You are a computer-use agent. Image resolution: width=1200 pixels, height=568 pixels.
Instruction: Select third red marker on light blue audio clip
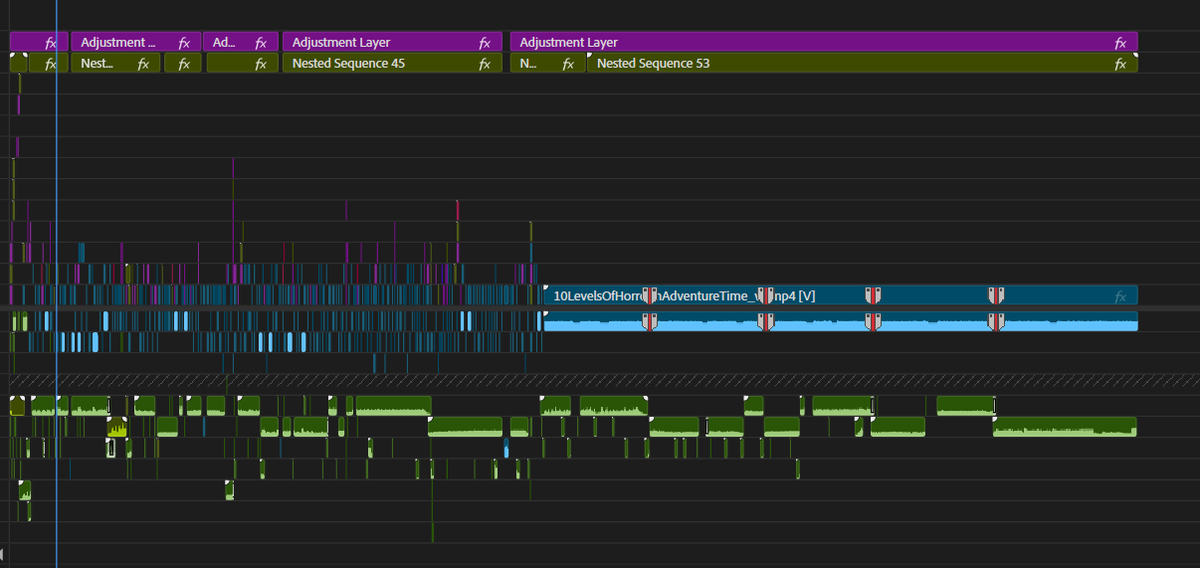pyautogui.click(x=873, y=321)
